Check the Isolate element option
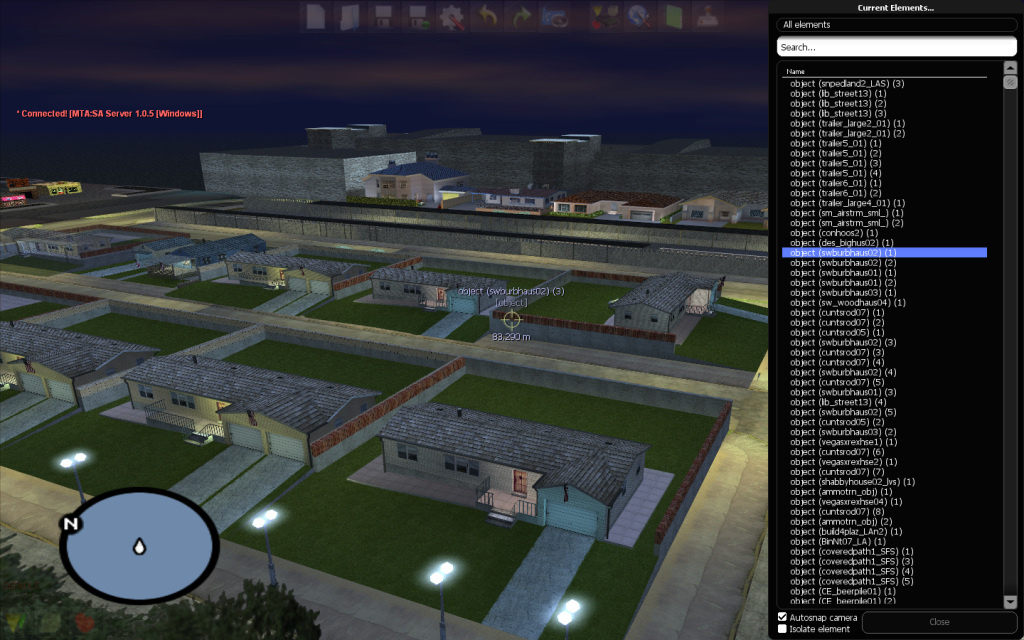 pyautogui.click(x=781, y=630)
